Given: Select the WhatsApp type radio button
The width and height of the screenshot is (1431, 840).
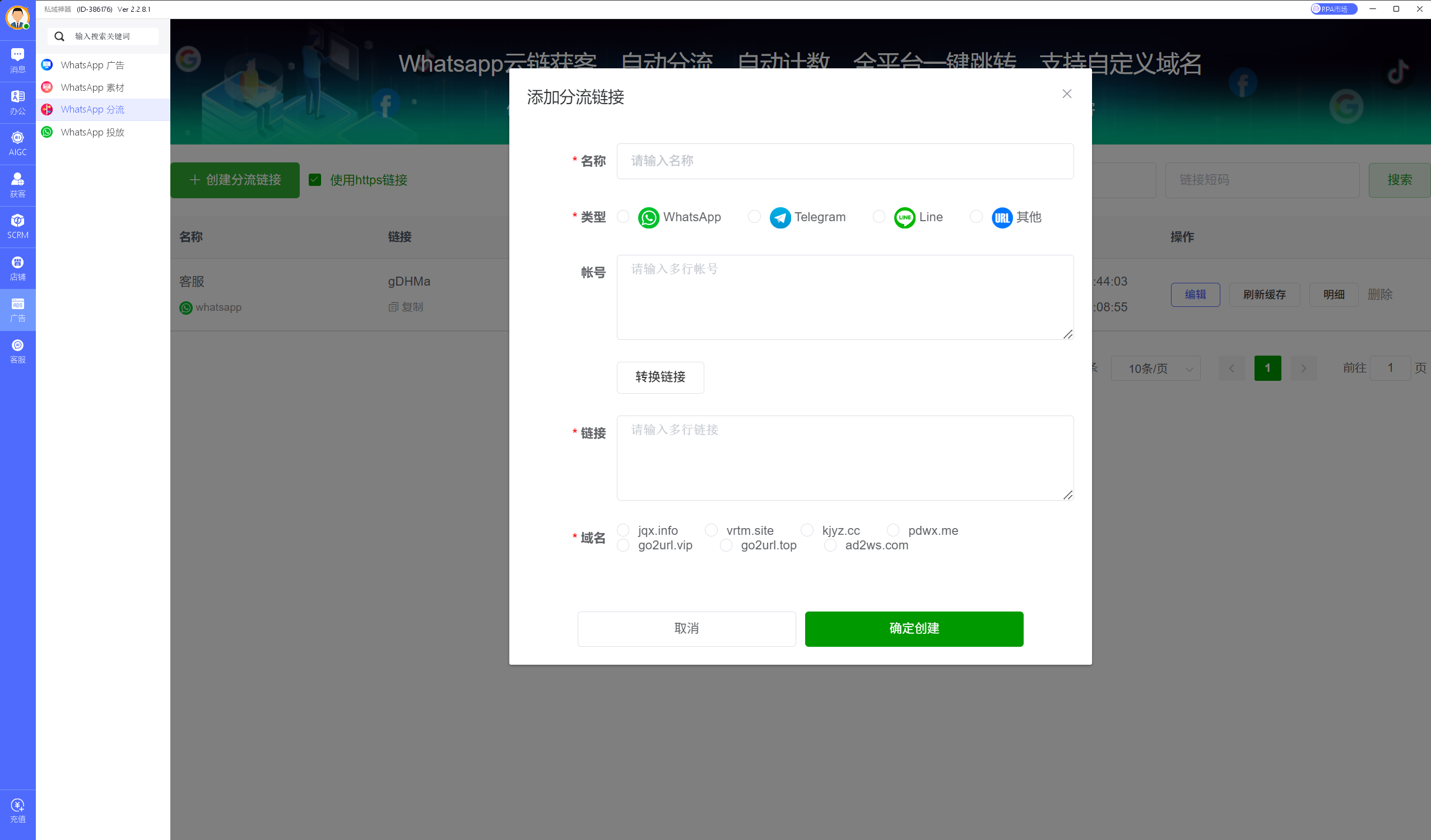Looking at the screenshot, I should [x=623, y=217].
